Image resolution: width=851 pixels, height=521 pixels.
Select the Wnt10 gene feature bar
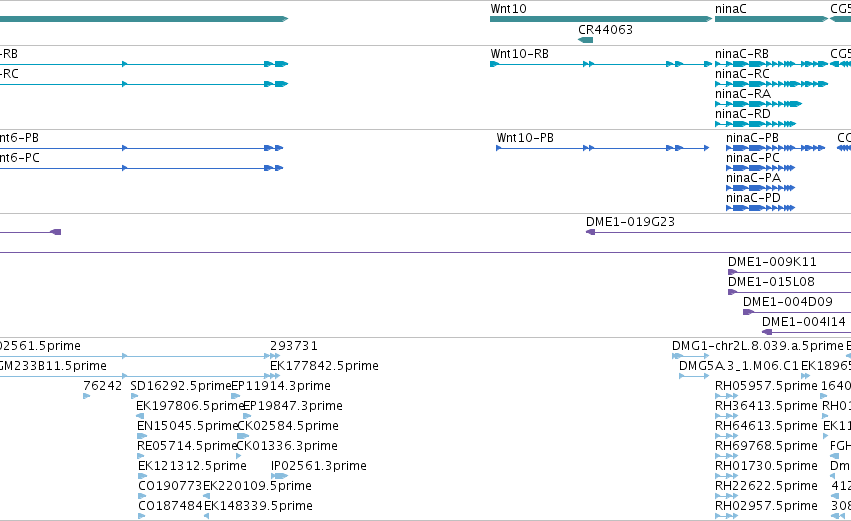pos(601,19)
